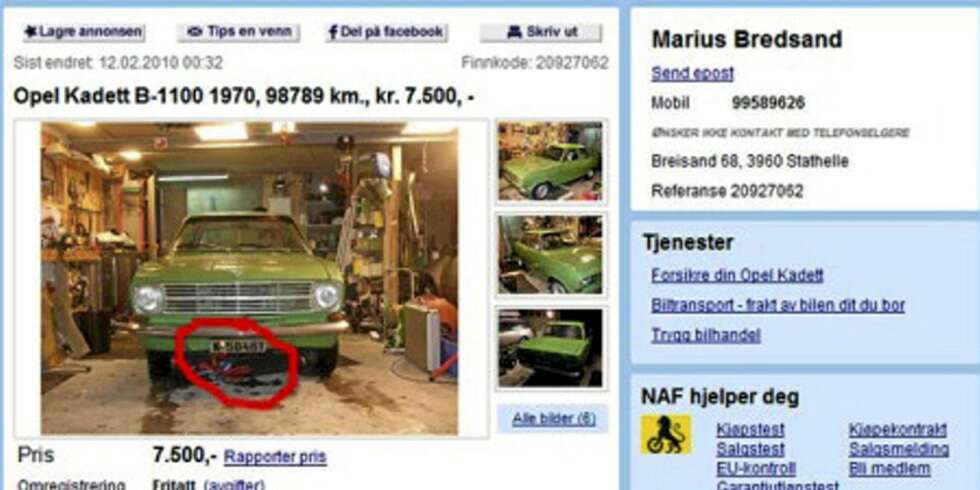Click the envelope icon on Tips en venn
This screenshot has height=490, width=980.
194,32
